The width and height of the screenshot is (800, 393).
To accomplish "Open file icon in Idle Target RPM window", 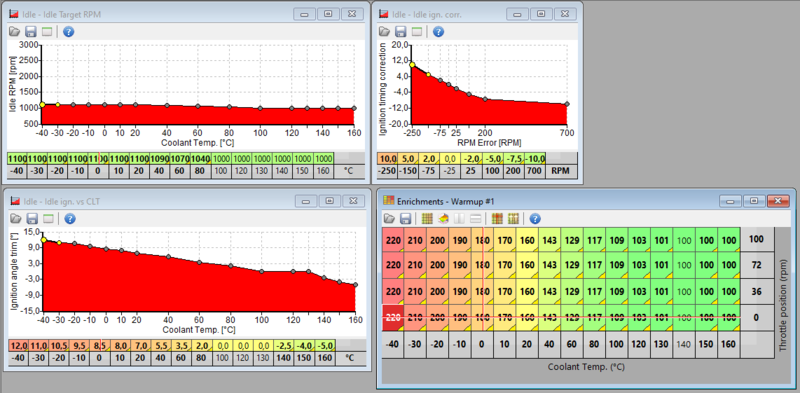I will [15, 32].
